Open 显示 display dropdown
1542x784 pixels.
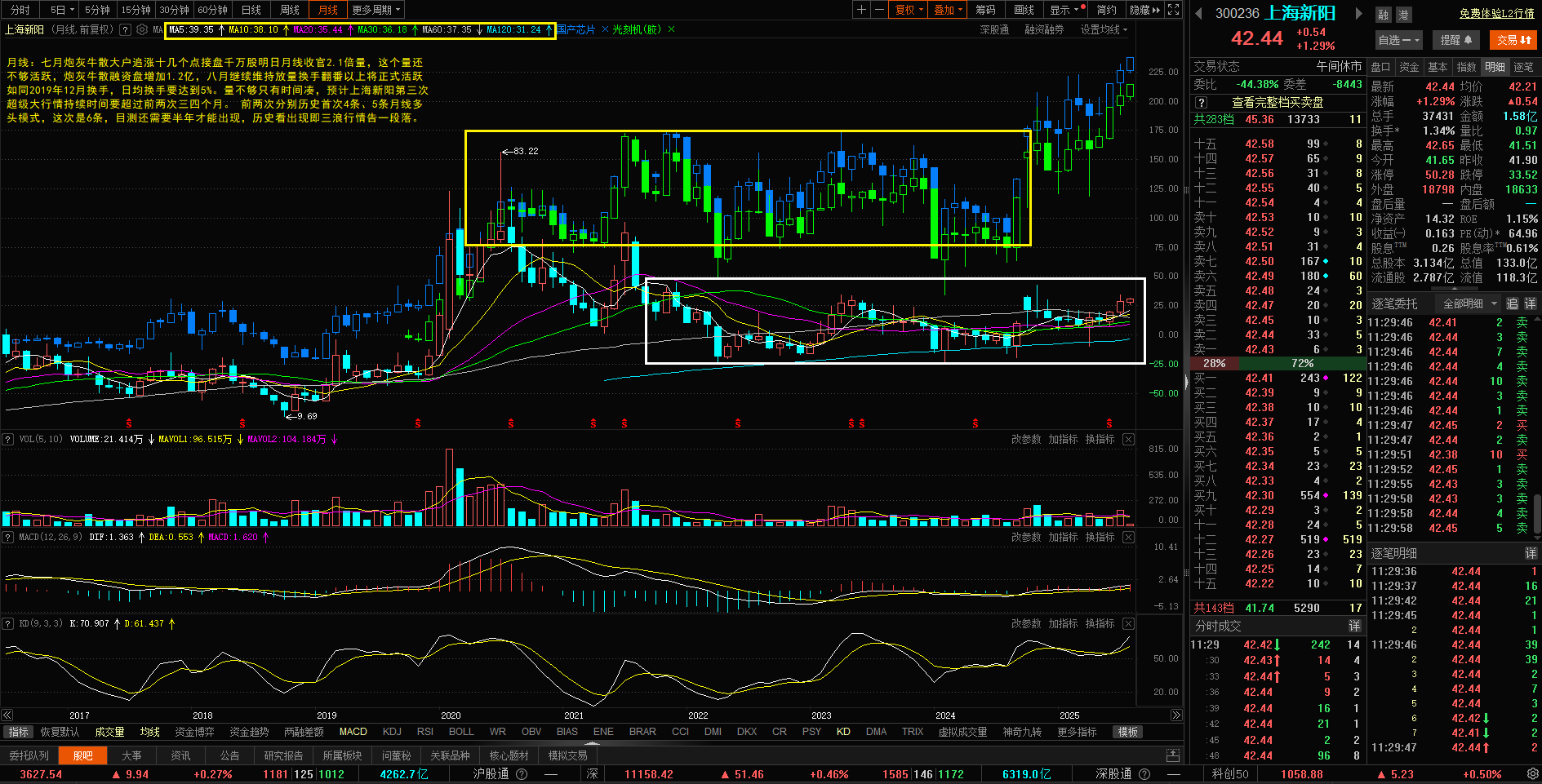coord(1066,10)
